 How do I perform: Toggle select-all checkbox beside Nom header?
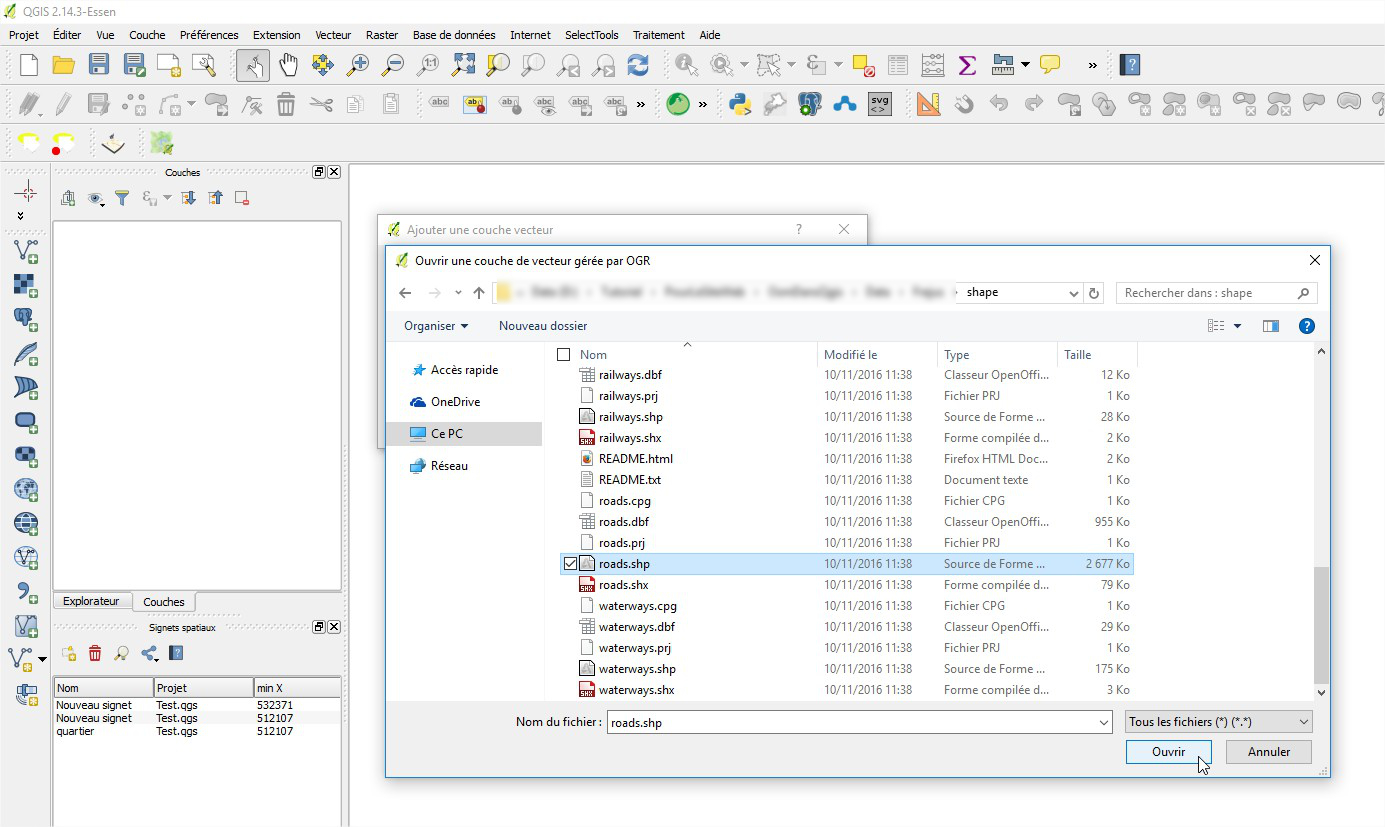[563, 354]
